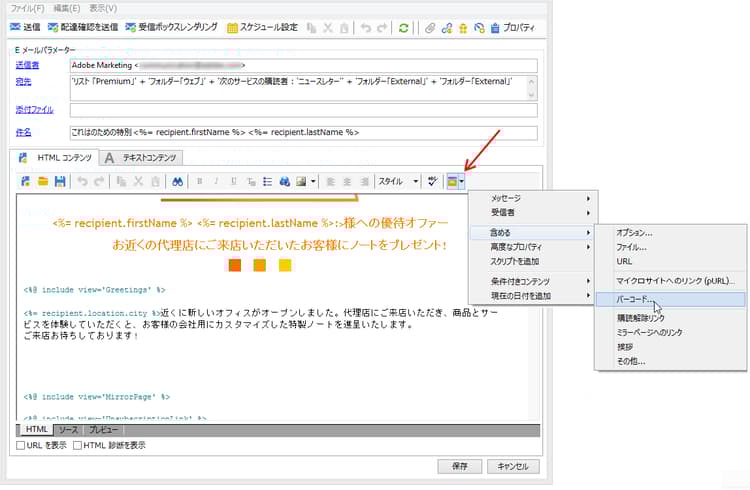This screenshot has width=750, height=490.
Task: Toggle italic formatting in editor
Action: coord(216,181)
